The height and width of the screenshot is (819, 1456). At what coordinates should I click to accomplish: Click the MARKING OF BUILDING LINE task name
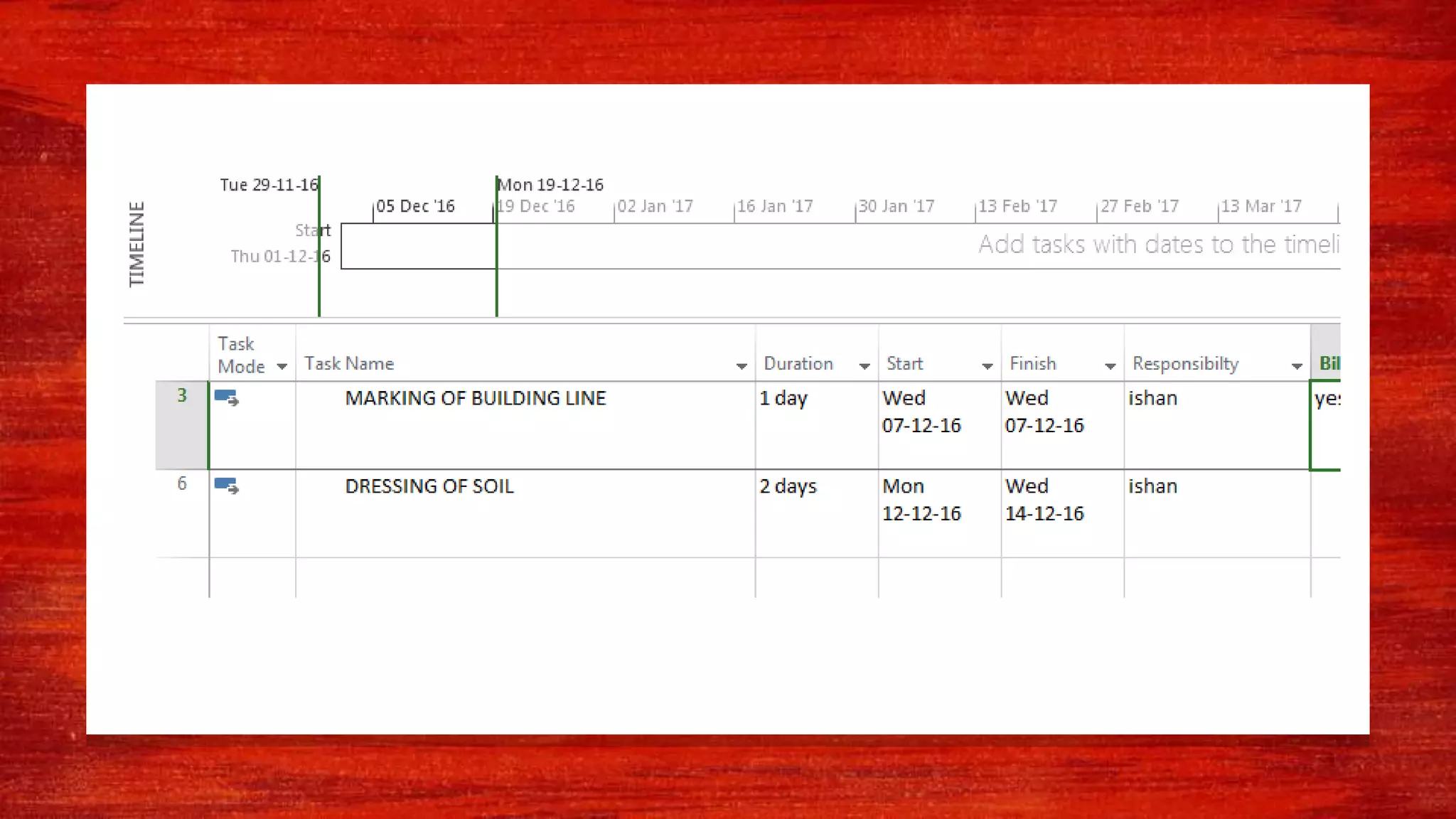[475, 398]
